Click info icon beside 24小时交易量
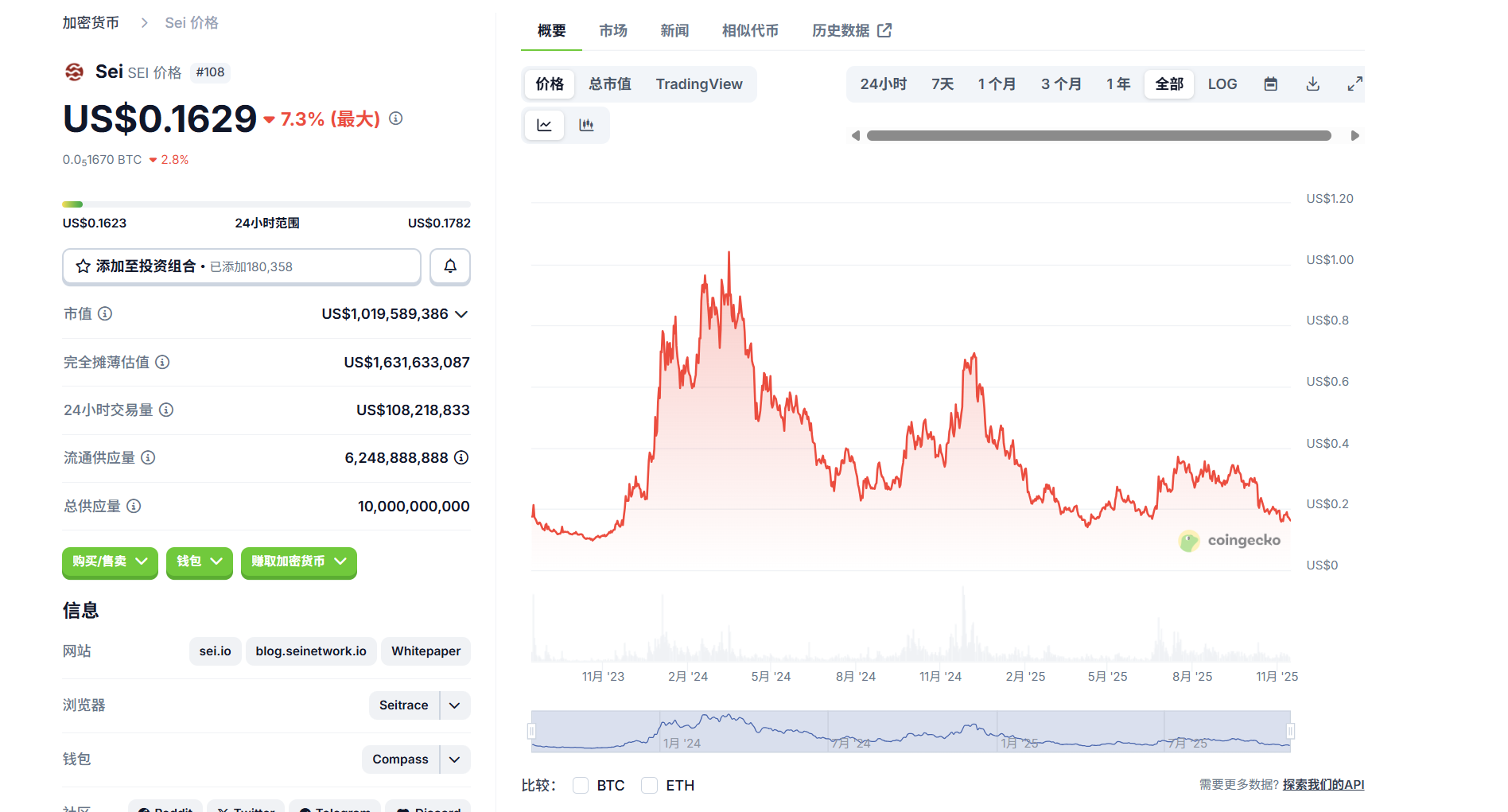This screenshot has height=812, width=1508. point(166,410)
